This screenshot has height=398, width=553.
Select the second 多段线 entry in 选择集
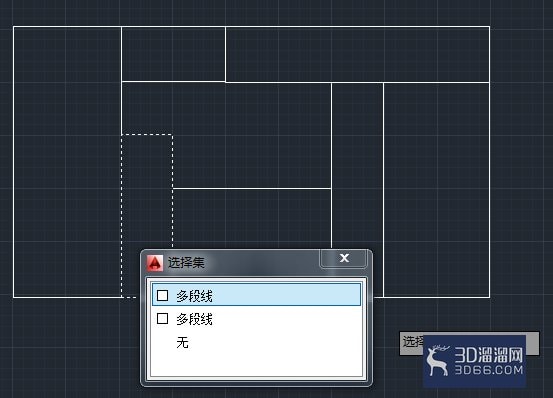pos(256,319)
